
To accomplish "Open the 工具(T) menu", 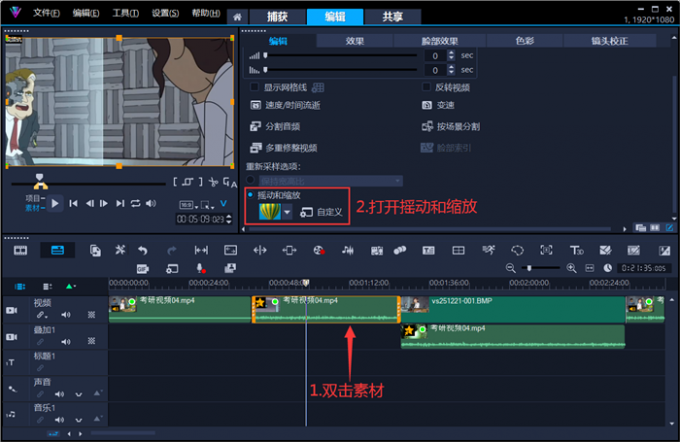I will [x=126, y=13].
